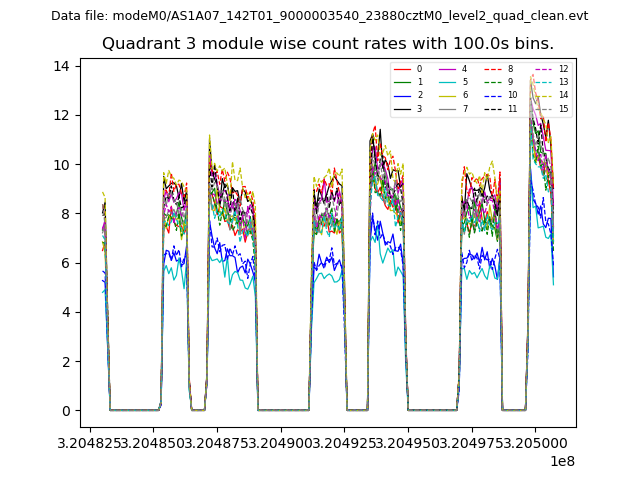Click the x-axis tick label 3.205000
Image resolution: width=640 pixels, height=480 pixels.
(532, 442)
